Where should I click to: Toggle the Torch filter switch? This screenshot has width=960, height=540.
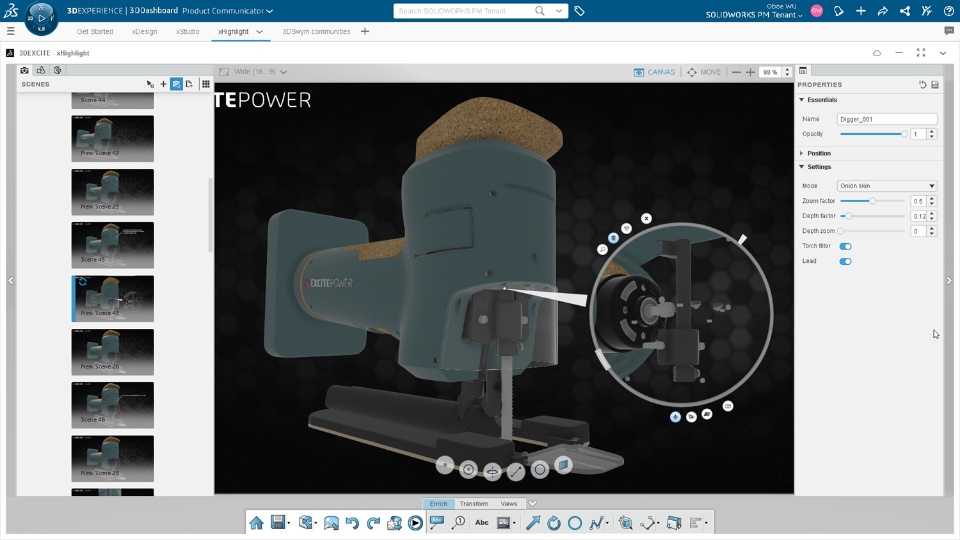(846, 246)
